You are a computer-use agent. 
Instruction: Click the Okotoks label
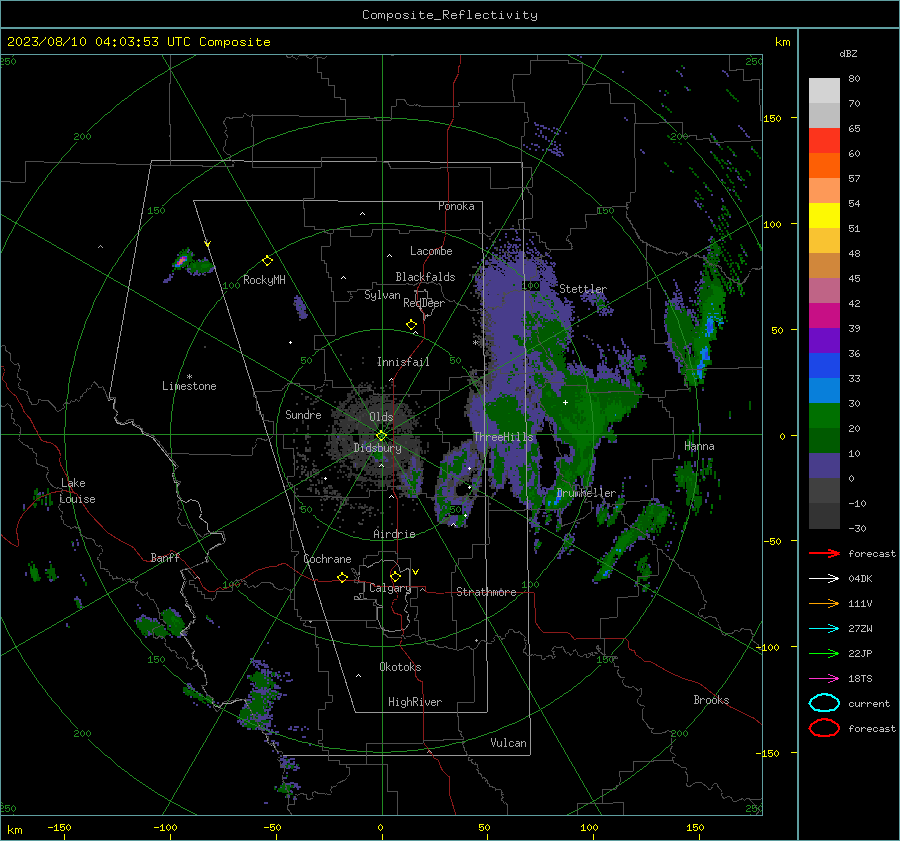tap(400, 667)
